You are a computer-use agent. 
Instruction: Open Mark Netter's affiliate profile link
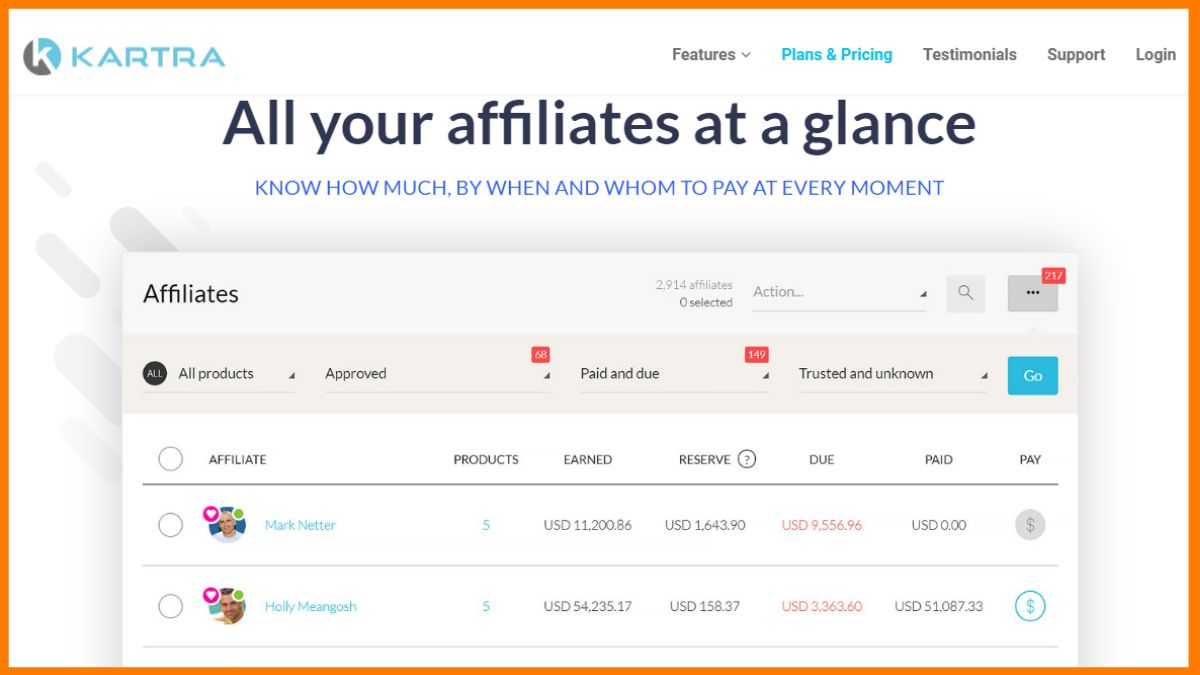coord(300,525)
